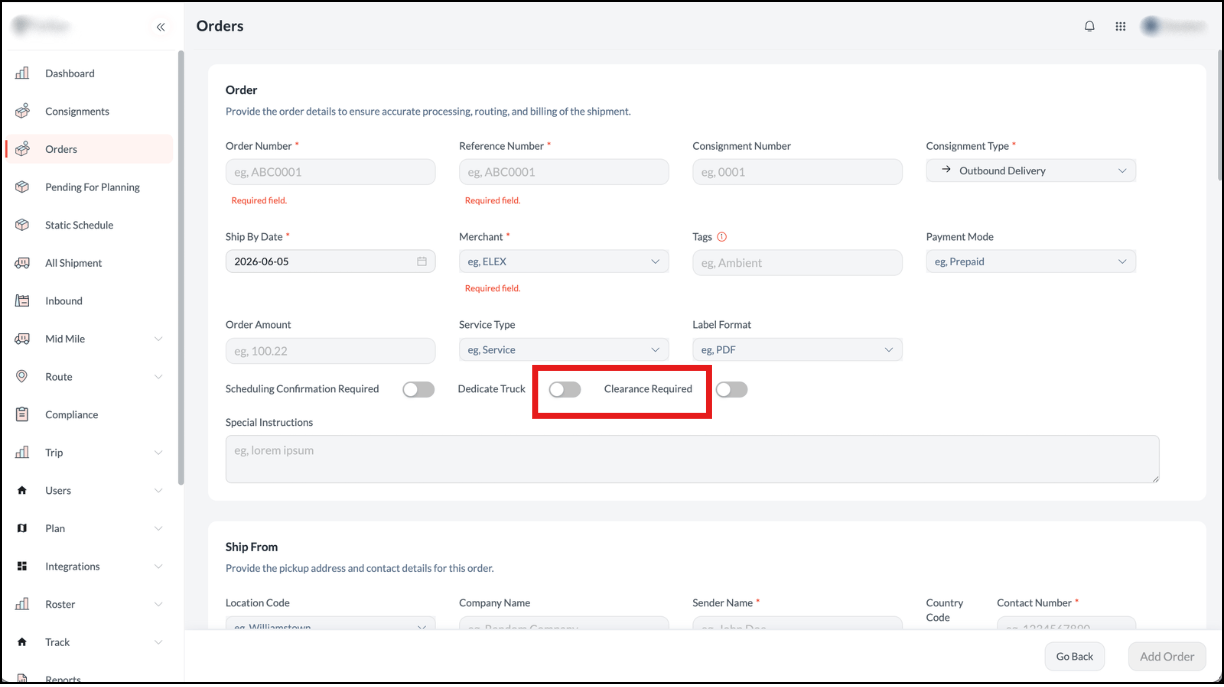The width and height of the screenshot is (1224, 687).
Task: Click the Pending For Planning icon
Action: pyautogui.click(x=22, y=187)
